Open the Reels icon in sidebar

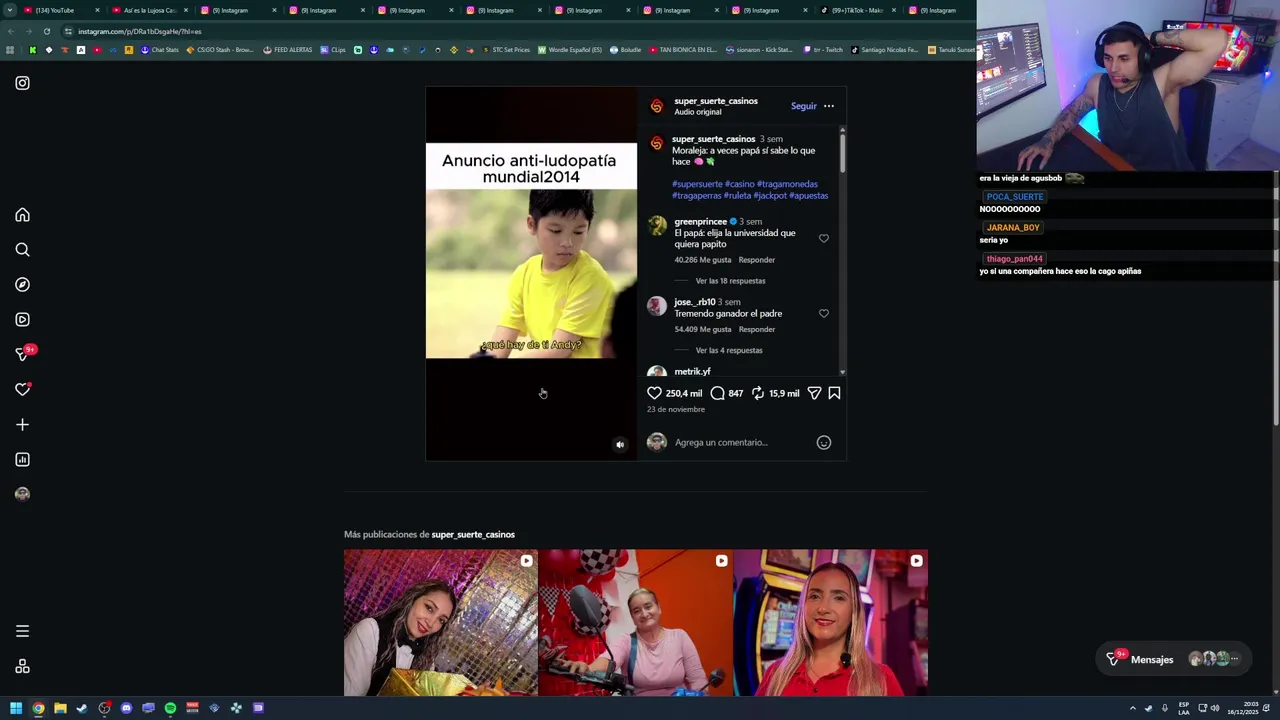(x=22, y=320)
